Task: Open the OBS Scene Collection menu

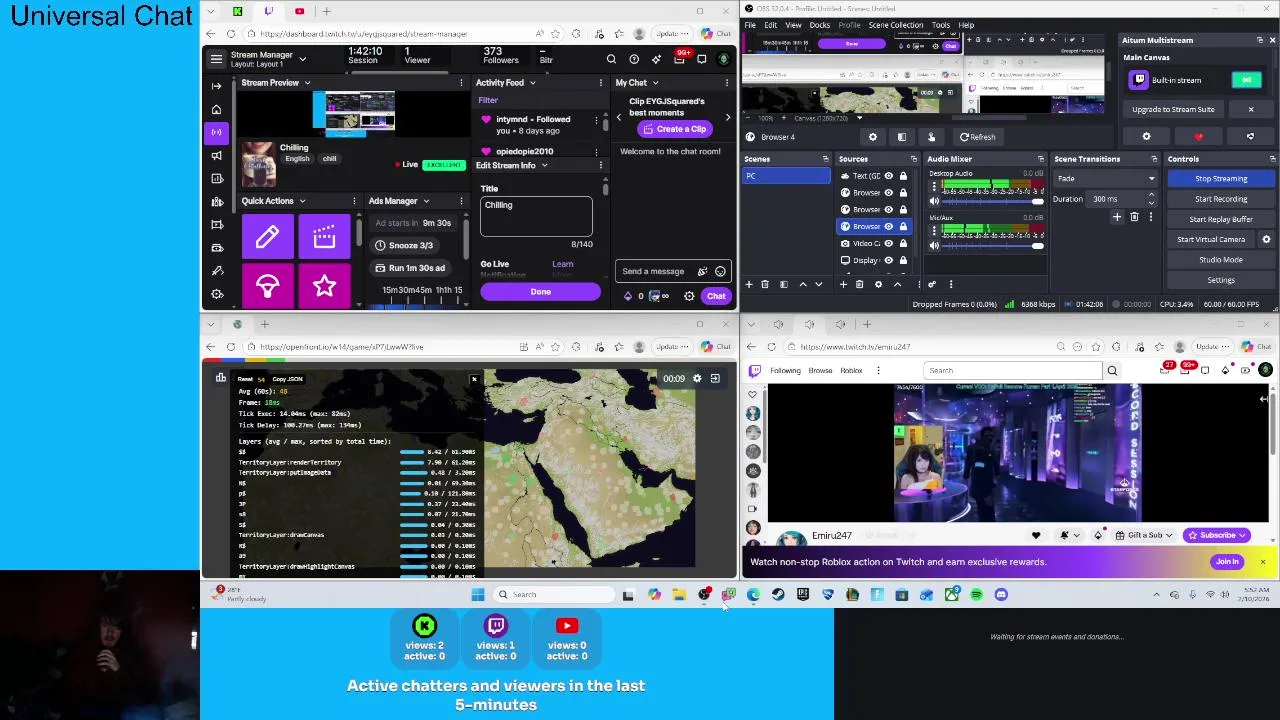Action: pos(895,25)
